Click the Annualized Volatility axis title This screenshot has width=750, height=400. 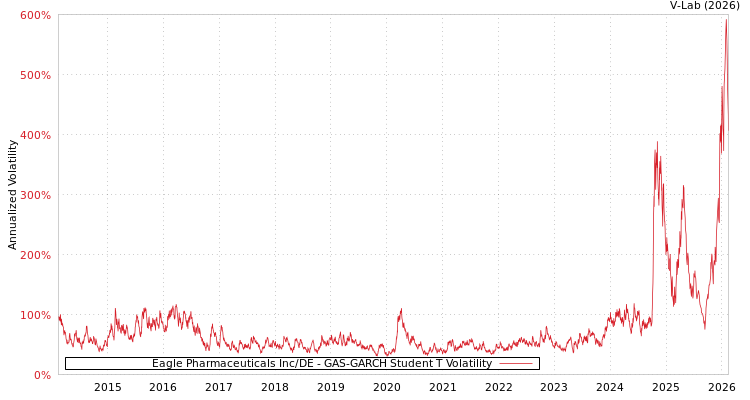click(12, 195)
